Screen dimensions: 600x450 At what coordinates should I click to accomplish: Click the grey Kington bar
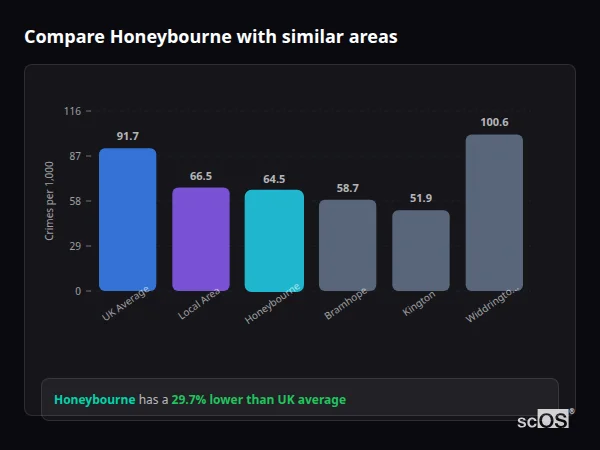421,251
